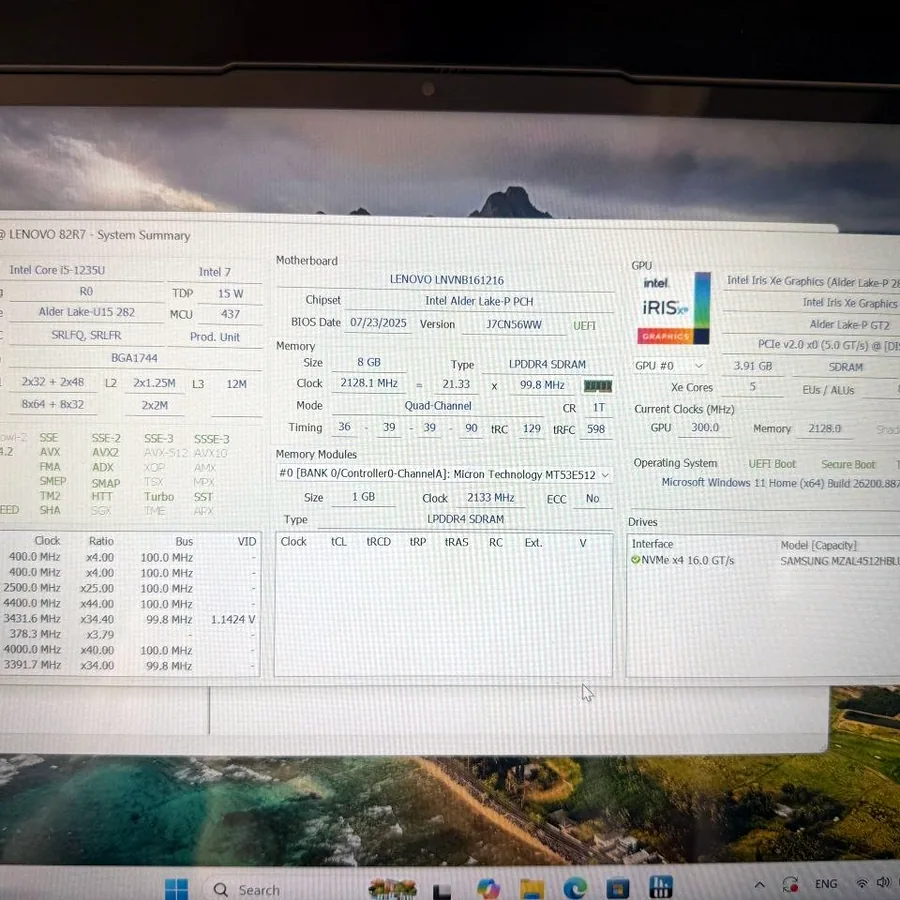Open the volume tray icon
Screen dimensions: 900x900
tap(884, 882)
